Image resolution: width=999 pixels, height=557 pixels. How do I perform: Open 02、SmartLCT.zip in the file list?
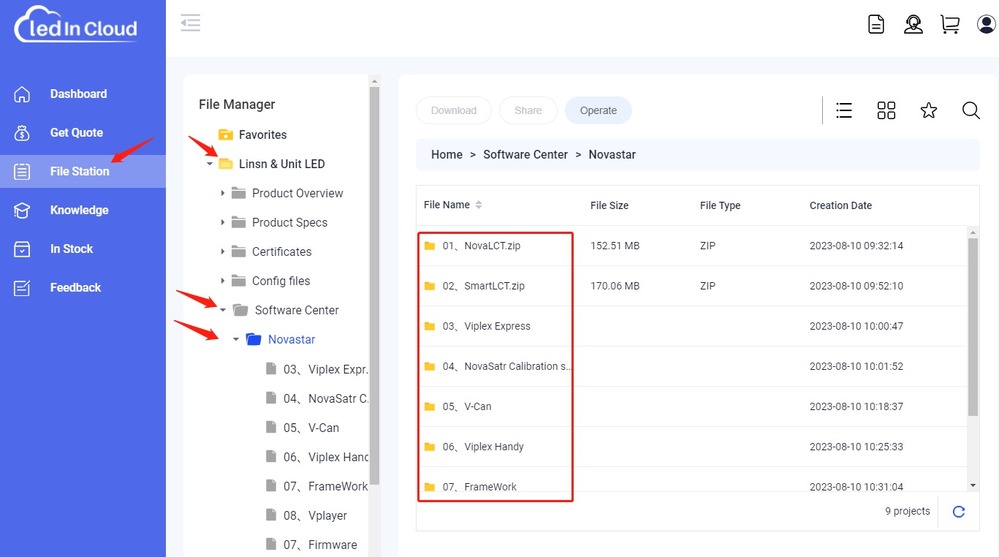(x=484, y=286)
